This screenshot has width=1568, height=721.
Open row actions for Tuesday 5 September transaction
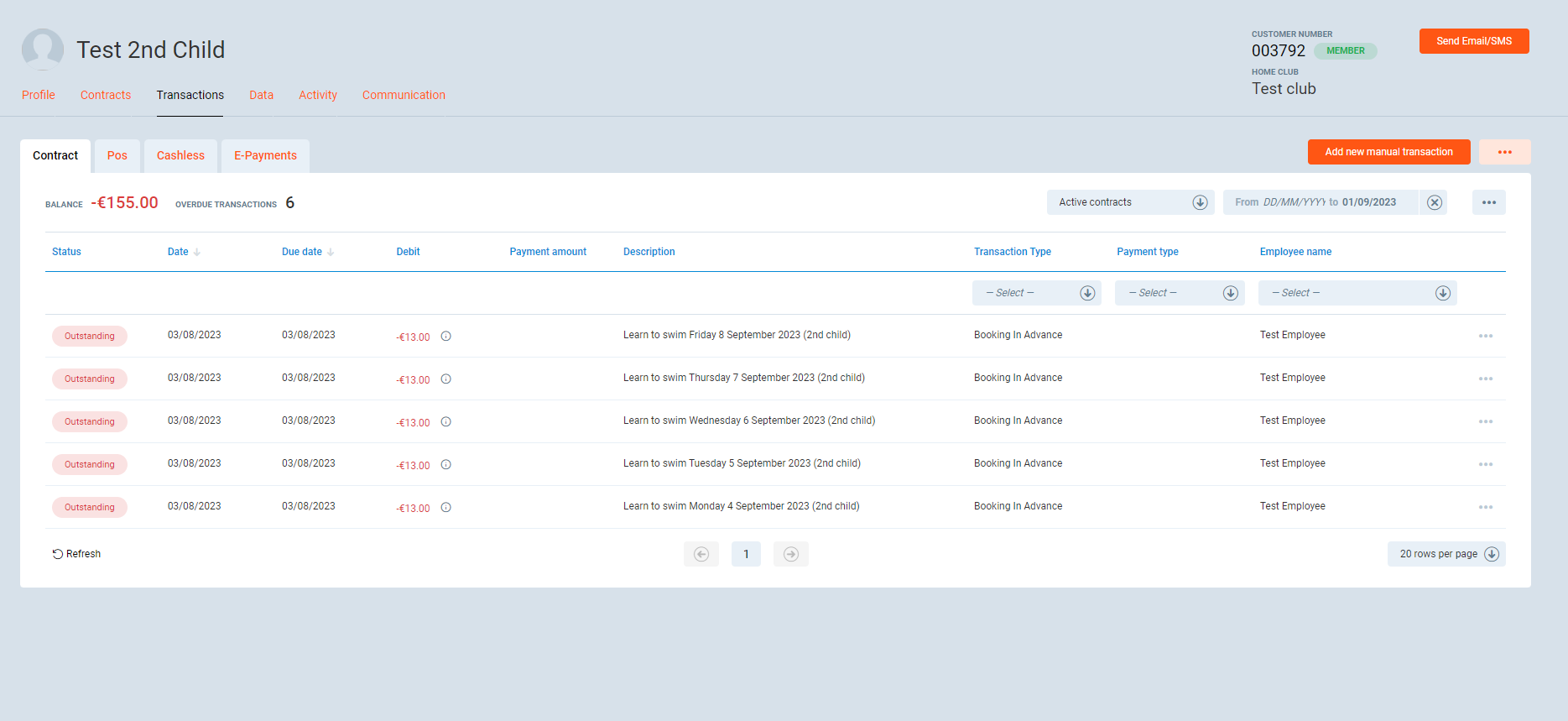click(1485, 464)
